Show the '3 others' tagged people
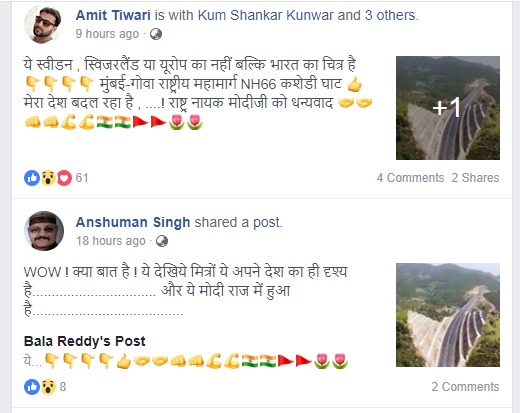 (x=390, y=15)
